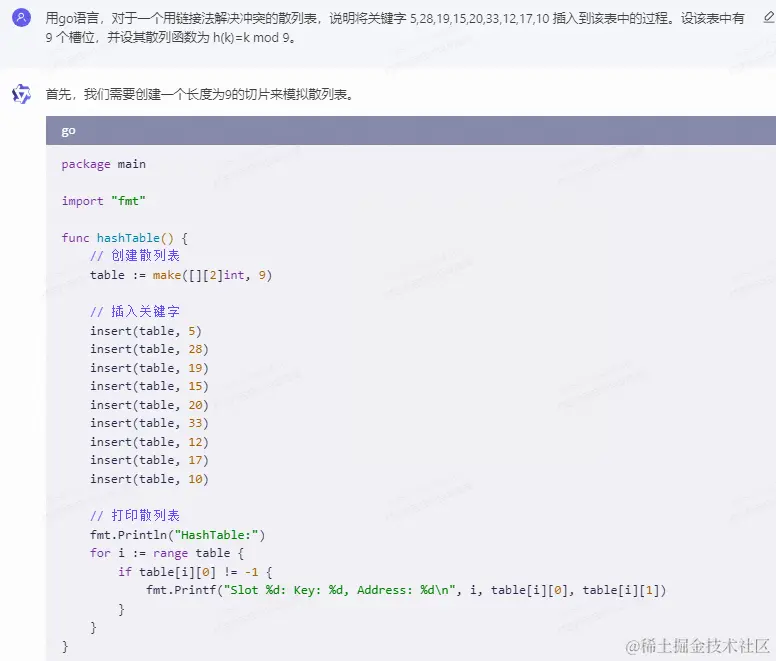Click the line 'insert(table, 17)'
Viewport: 776px width, 661px height.
point(149,461)
